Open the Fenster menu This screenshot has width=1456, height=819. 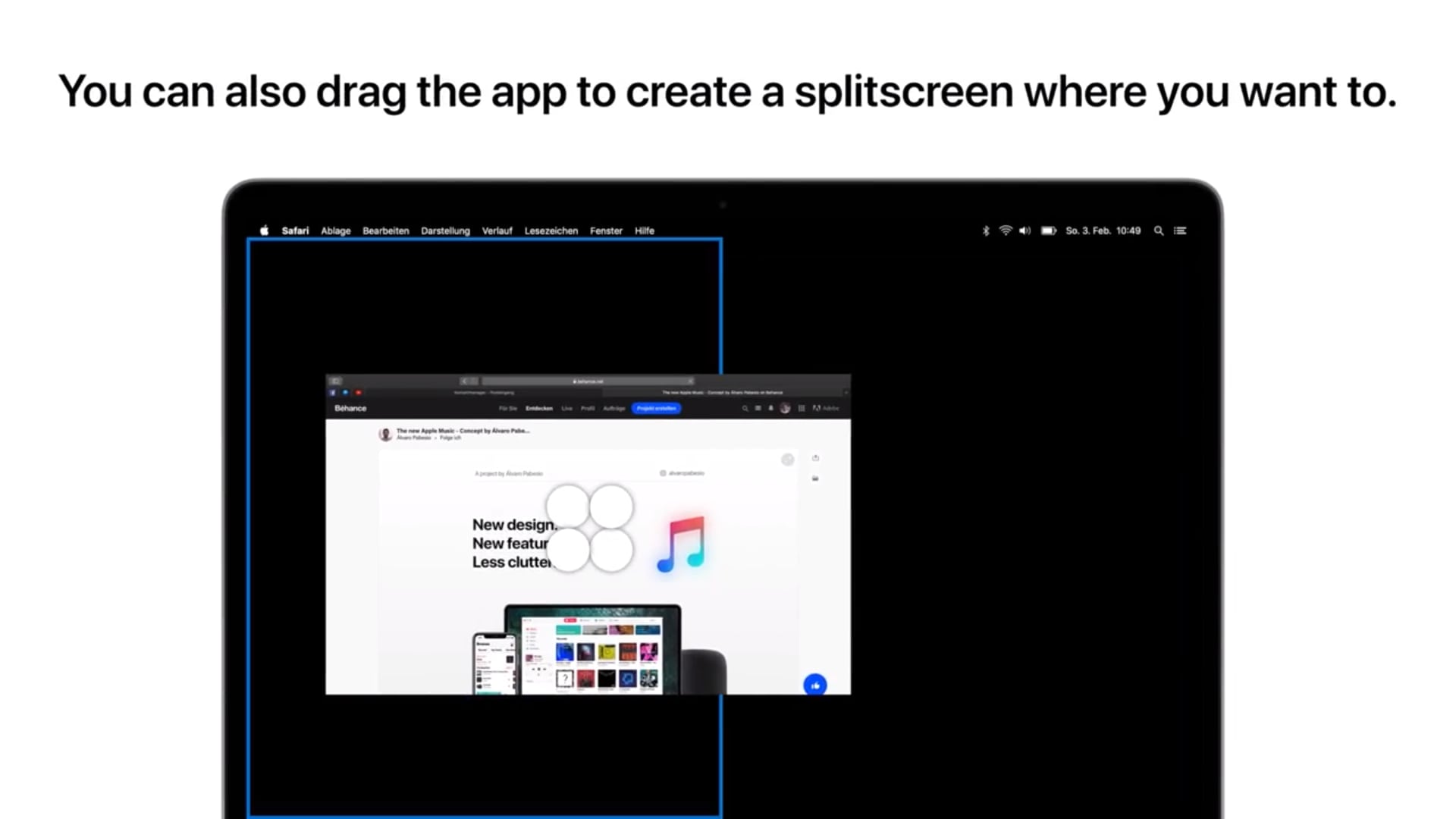606,231
